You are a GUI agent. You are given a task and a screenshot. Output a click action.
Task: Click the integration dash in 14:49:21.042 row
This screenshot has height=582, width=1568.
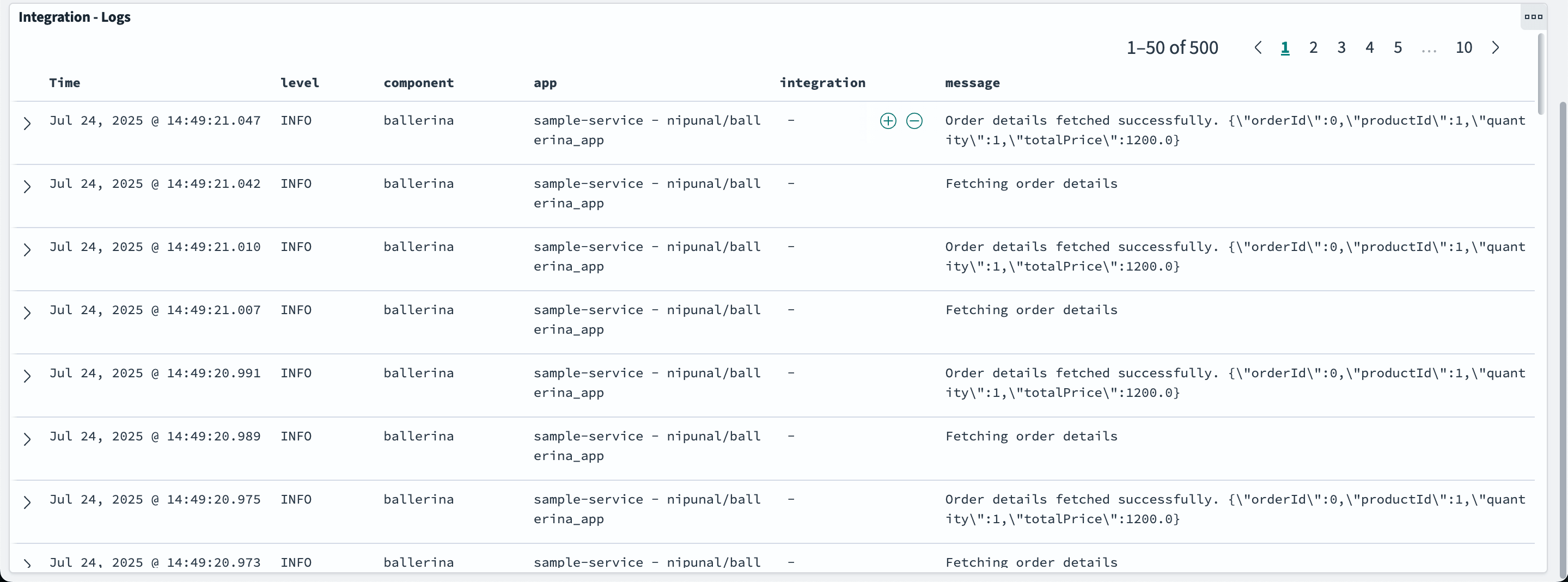tap(791, 184)
